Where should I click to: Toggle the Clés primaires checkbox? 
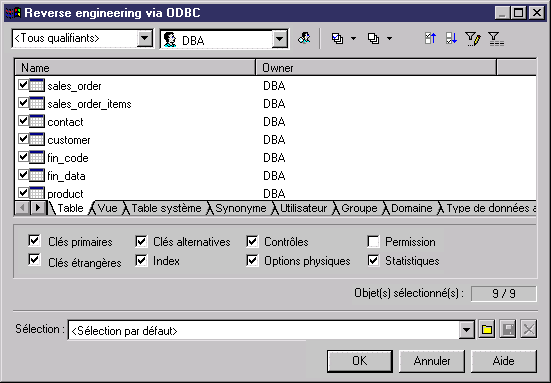34,241
